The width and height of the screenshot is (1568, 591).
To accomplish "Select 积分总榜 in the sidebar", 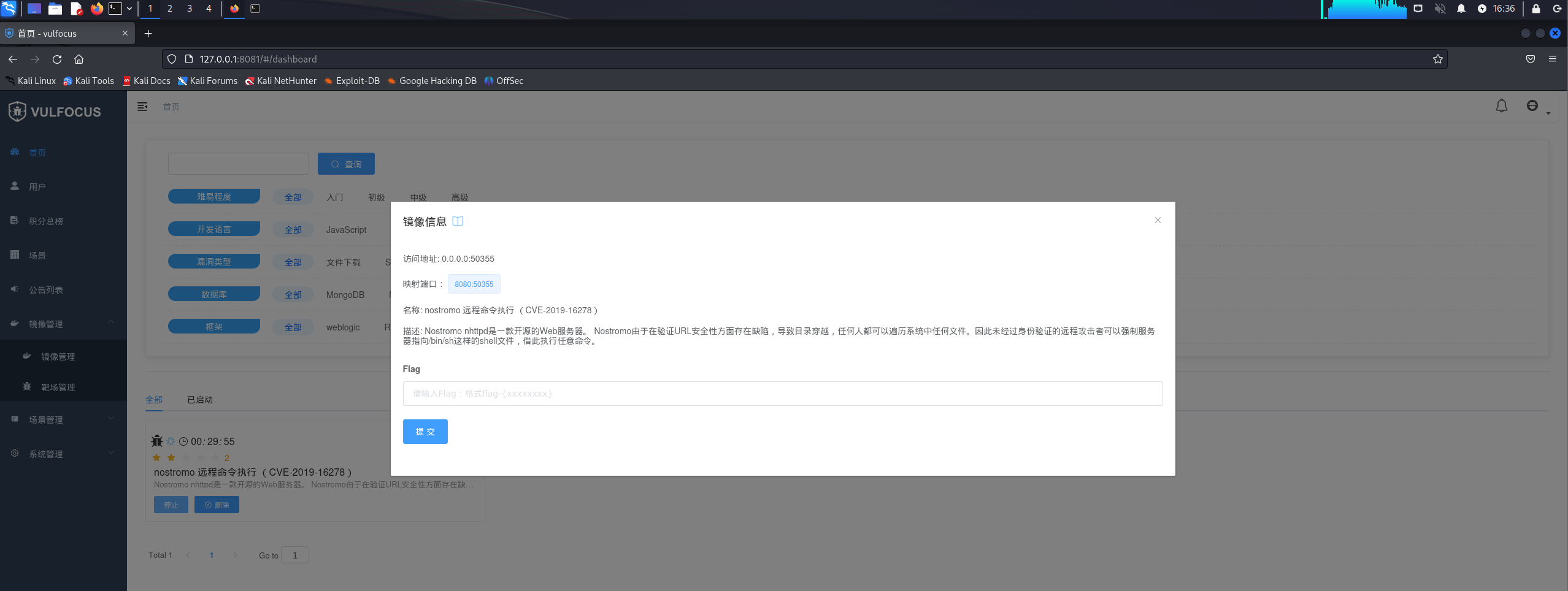I will pos(45,221).
